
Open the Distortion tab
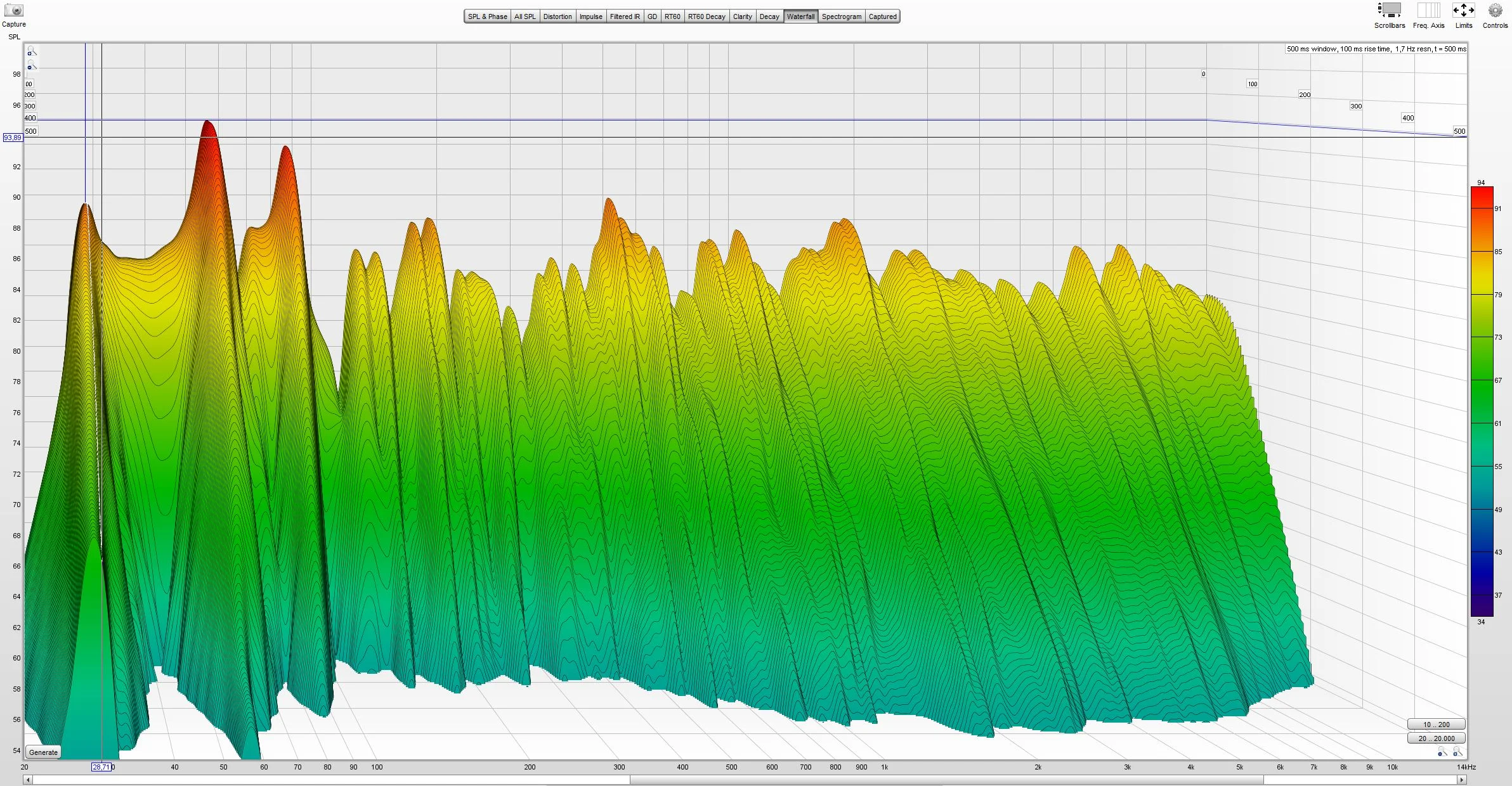coord(557,16)
